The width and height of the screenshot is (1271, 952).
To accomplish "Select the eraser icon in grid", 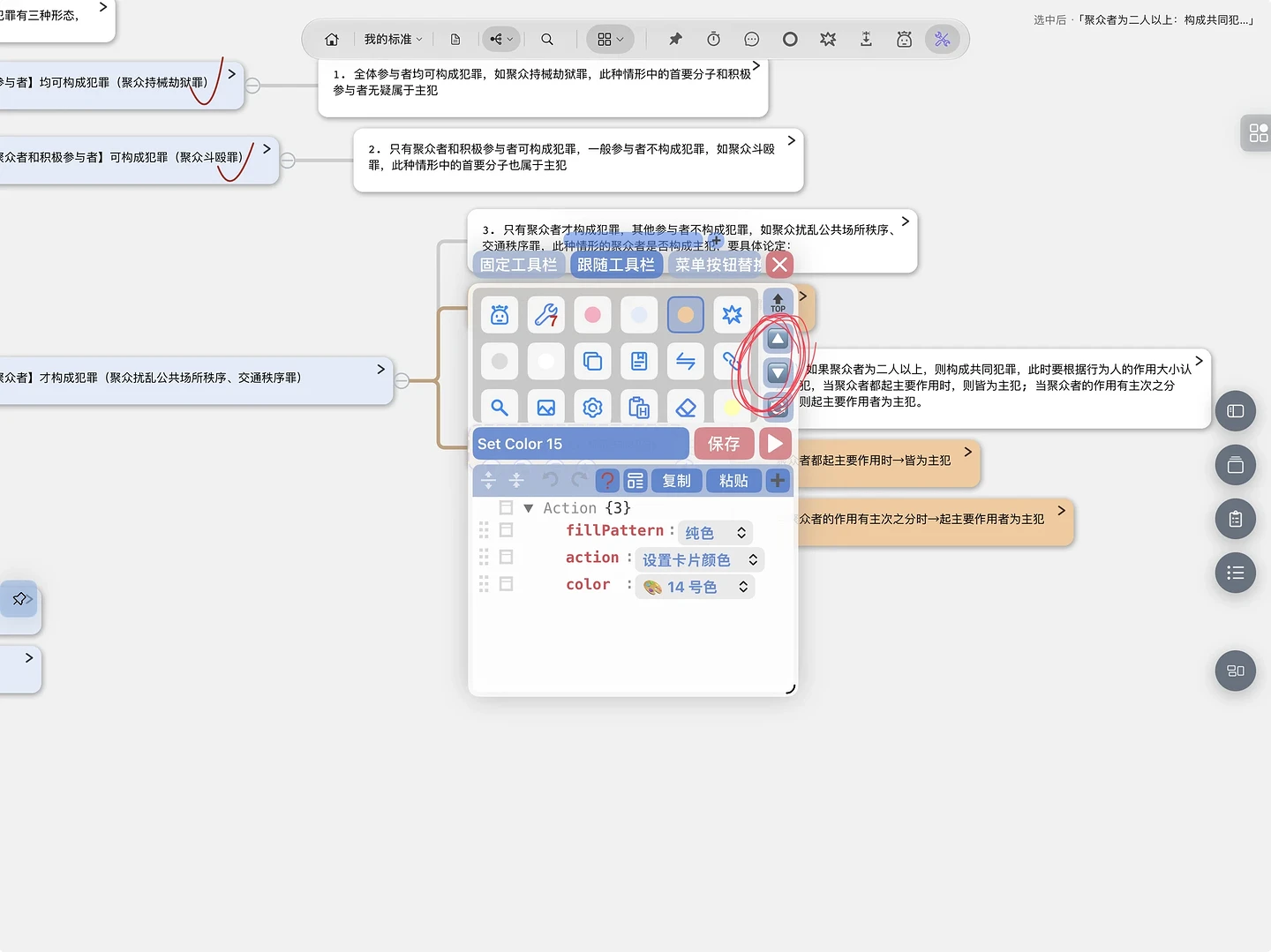I will pyautogui.click(x=686, y=407).
